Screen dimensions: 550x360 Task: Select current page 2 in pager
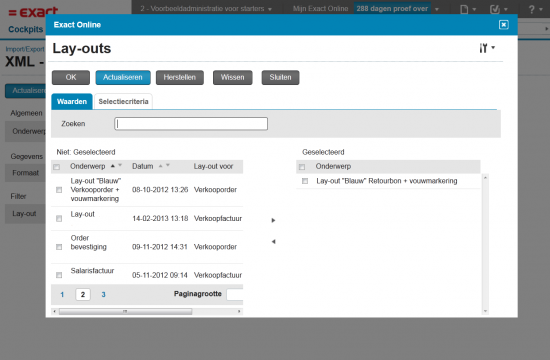[x=83, y=294]
